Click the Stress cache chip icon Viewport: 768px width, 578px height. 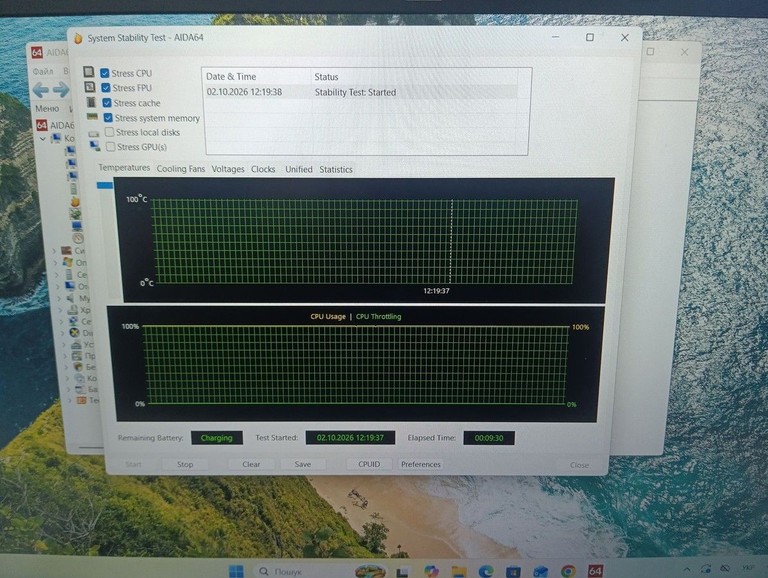(x=91, y=102)
